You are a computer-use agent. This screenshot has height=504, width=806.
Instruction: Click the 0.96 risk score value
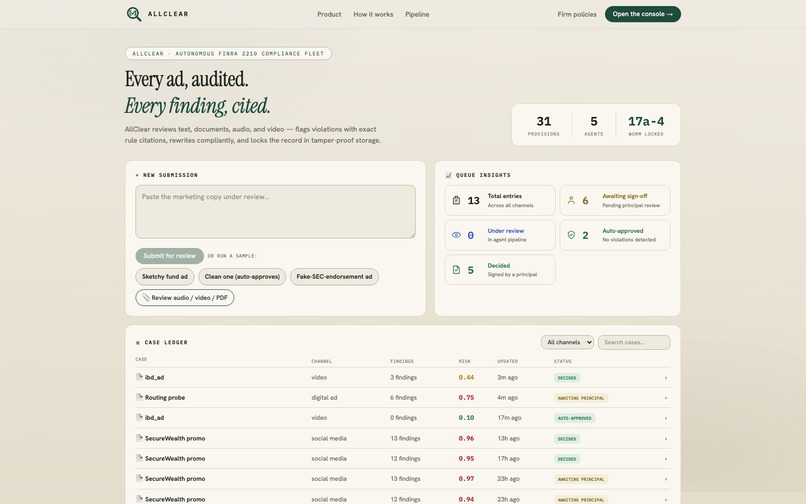[x=466, y=438]
